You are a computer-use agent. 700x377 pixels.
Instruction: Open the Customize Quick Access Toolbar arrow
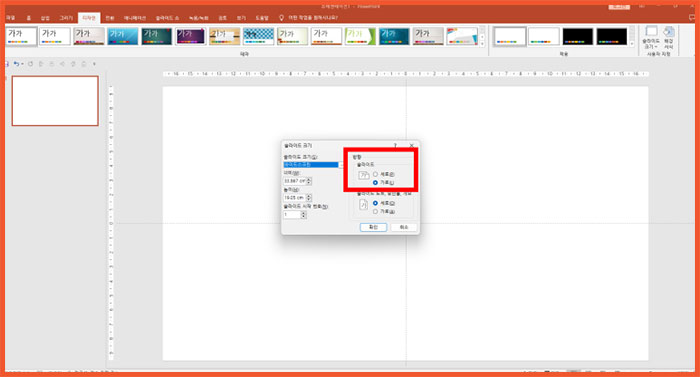point(94,64)
